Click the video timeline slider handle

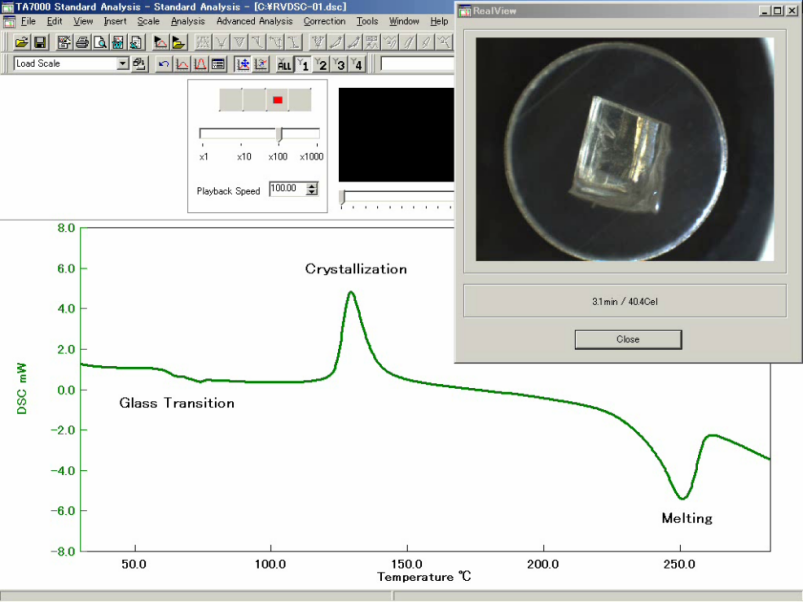point(343,198)
